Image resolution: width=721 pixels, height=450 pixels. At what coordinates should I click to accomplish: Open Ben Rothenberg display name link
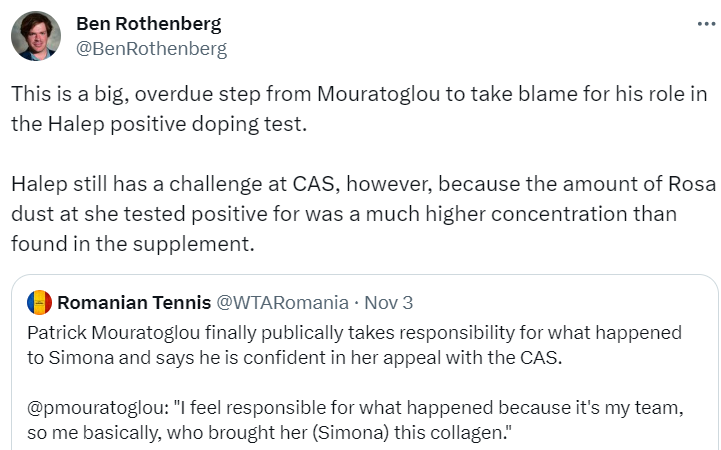[149, 24]
